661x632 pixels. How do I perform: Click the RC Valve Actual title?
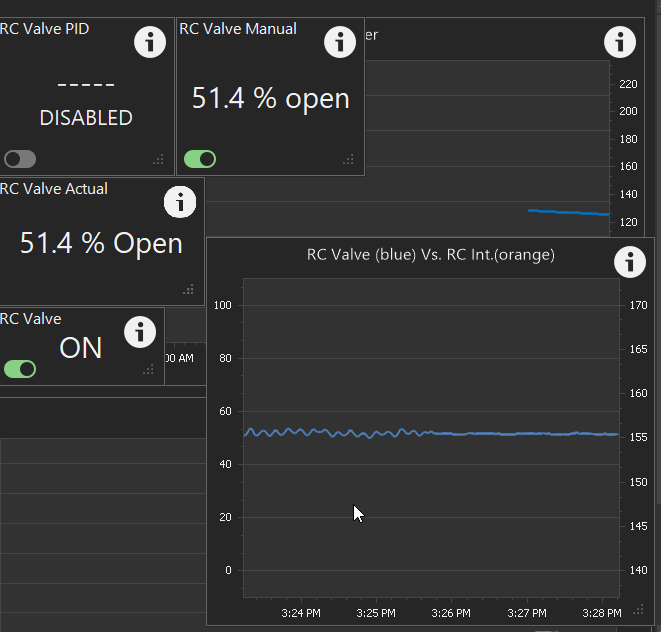click(54, 188)
